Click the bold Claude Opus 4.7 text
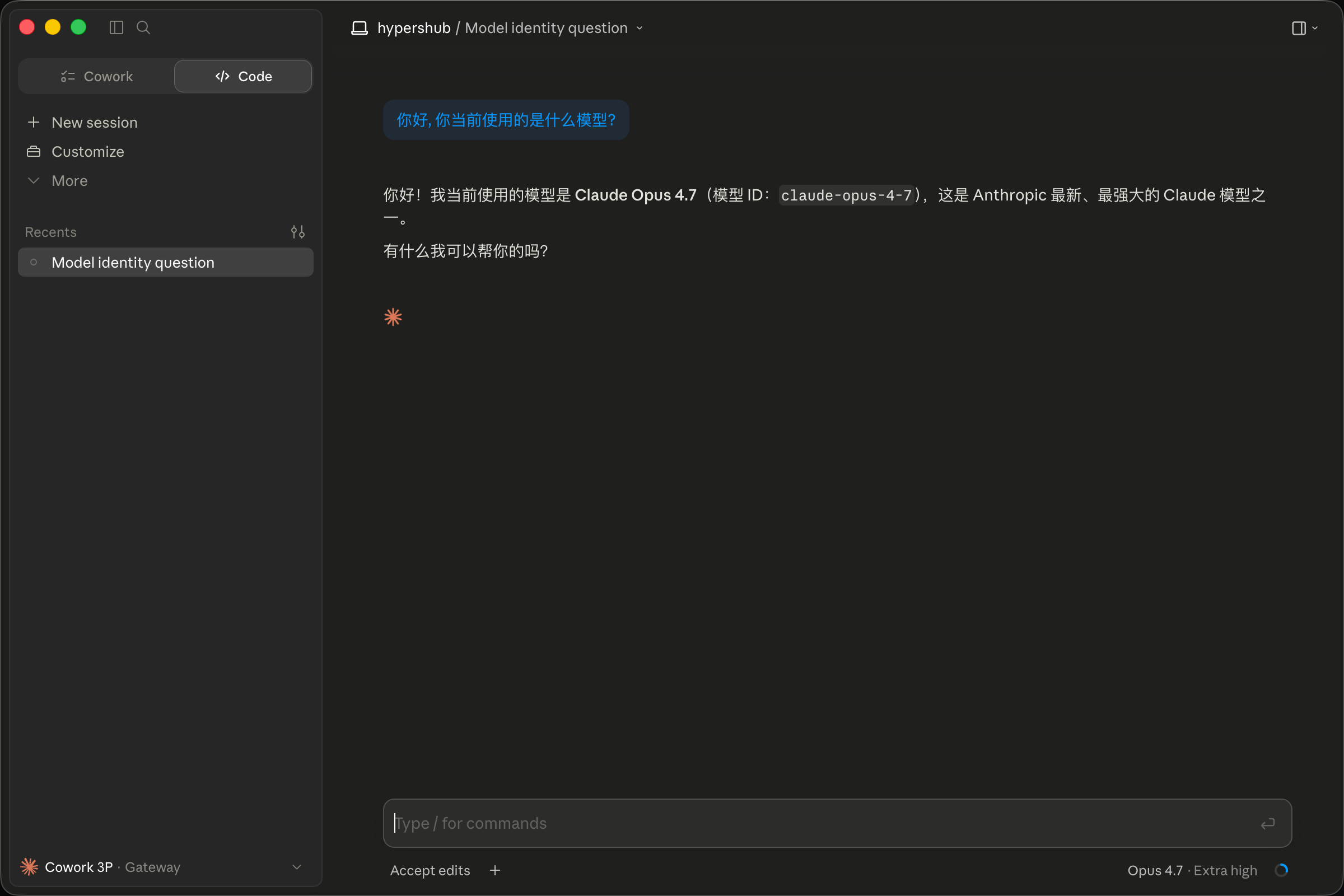Image resolution: width=1344 pixels, height=896 pixels. tap(636, 195)
